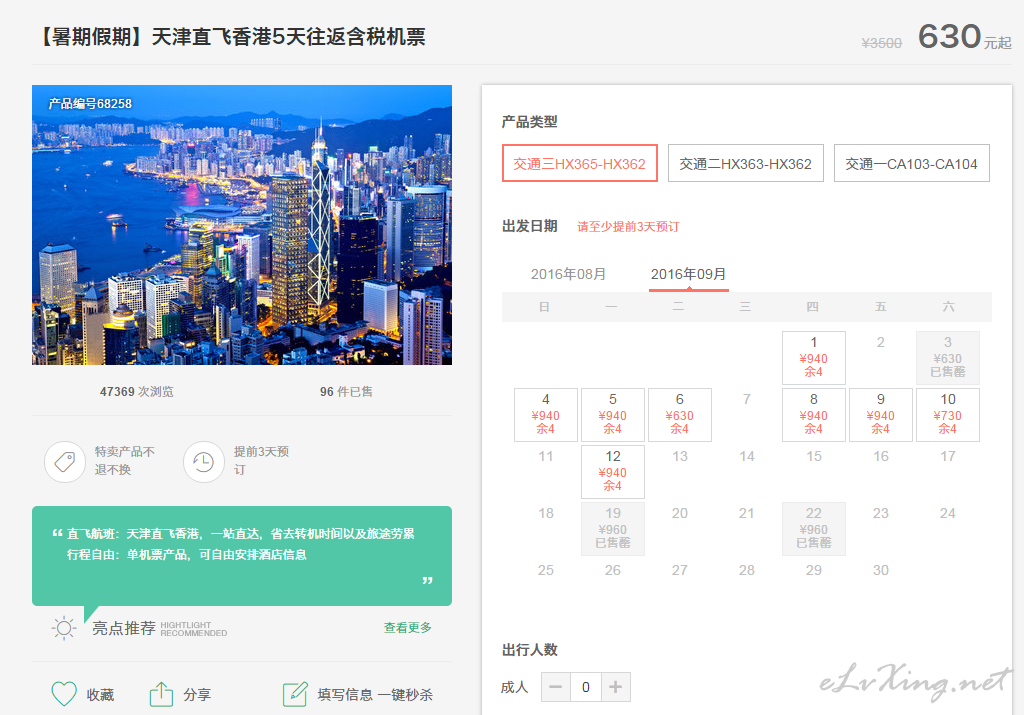
Task: Click the adult passenger count input field
Action: 586,687
